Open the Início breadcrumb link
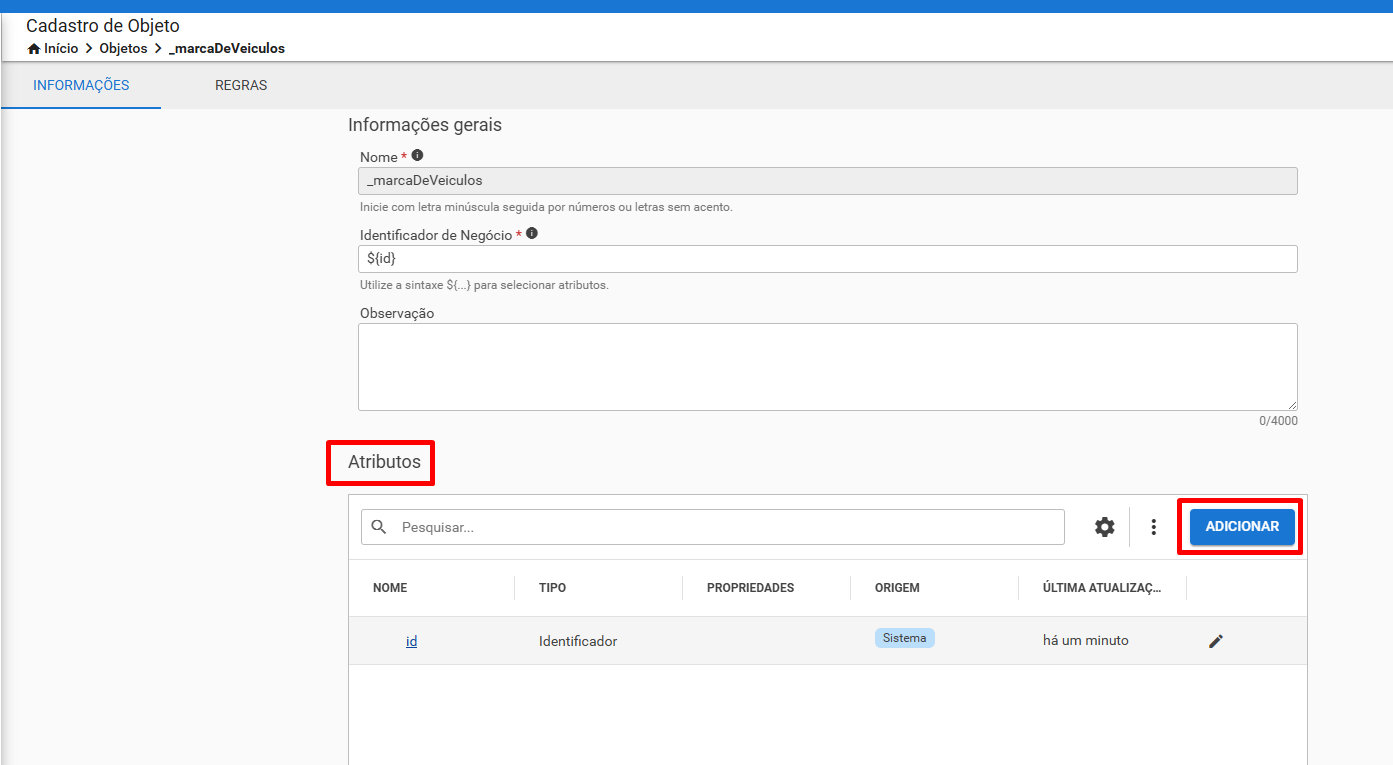This screenshot has height=765, width=1393. (x=61, y=48)
